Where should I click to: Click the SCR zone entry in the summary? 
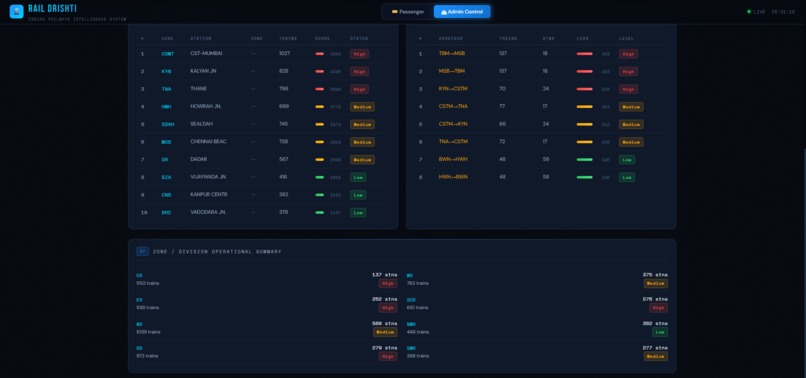point(537,303)
